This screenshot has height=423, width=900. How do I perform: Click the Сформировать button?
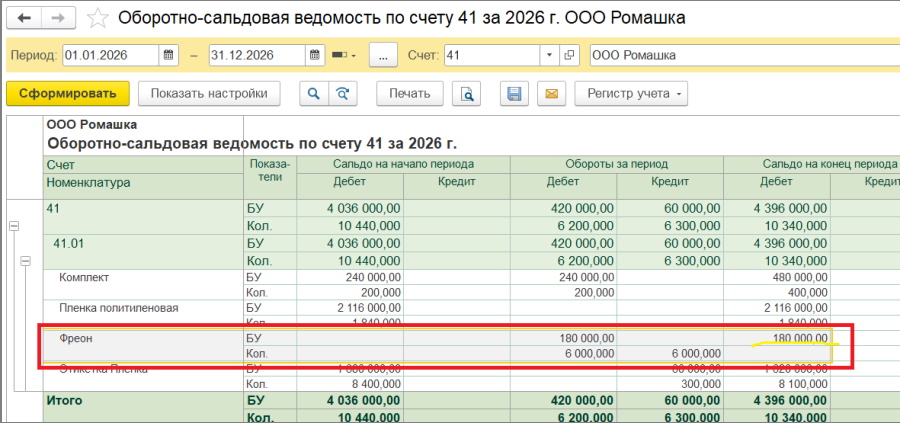(x=68, y=94)
